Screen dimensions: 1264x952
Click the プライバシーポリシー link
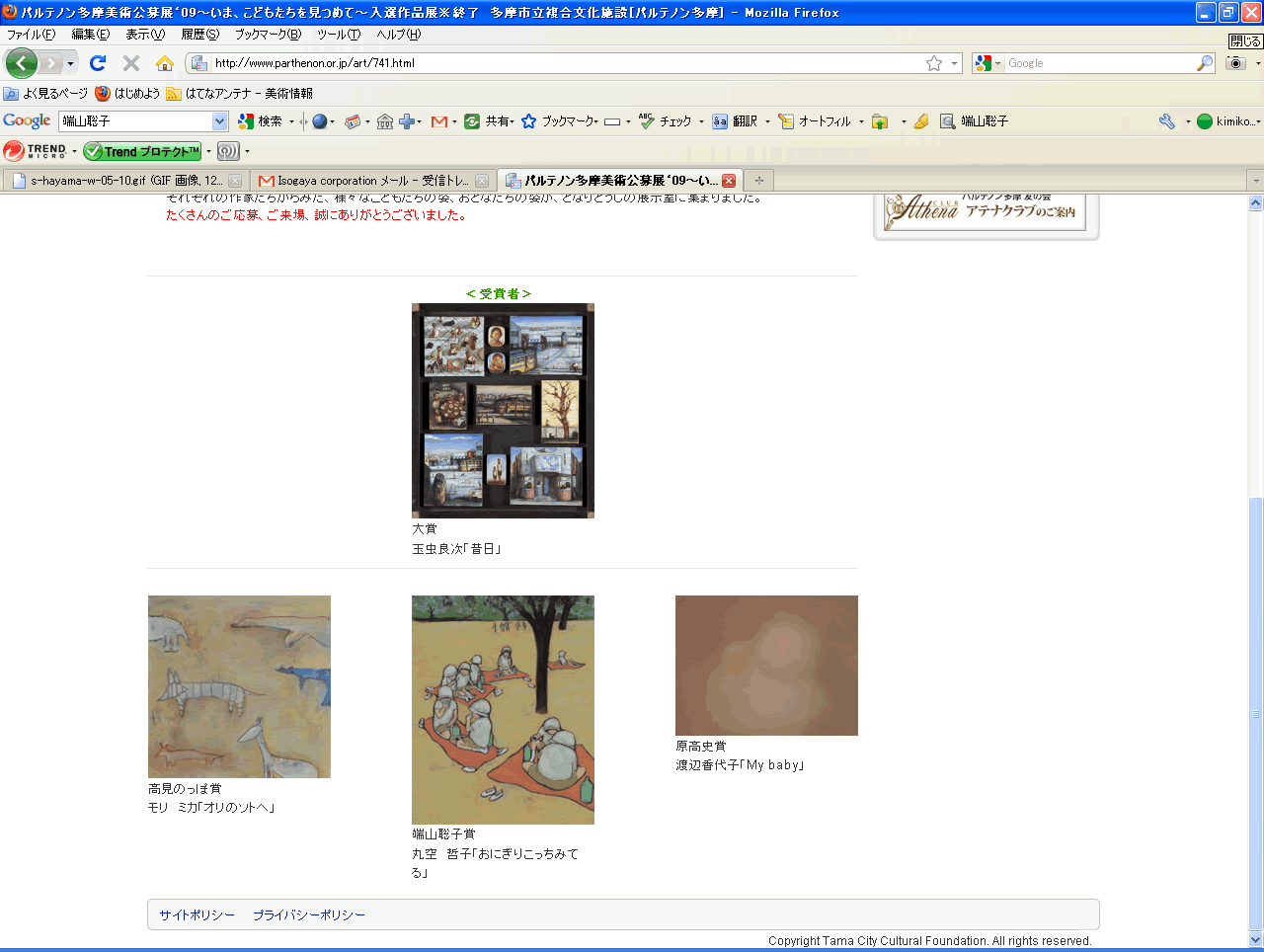pos(309,915)
